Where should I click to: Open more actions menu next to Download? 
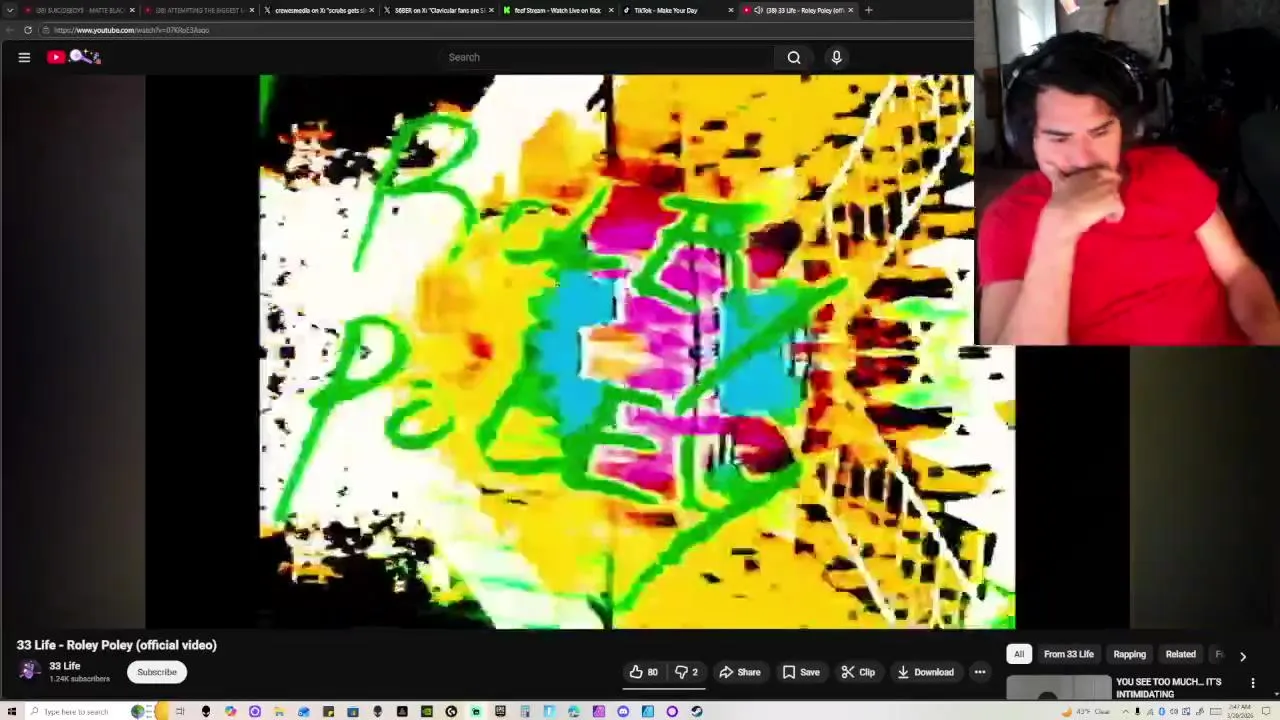pos(980,672)
